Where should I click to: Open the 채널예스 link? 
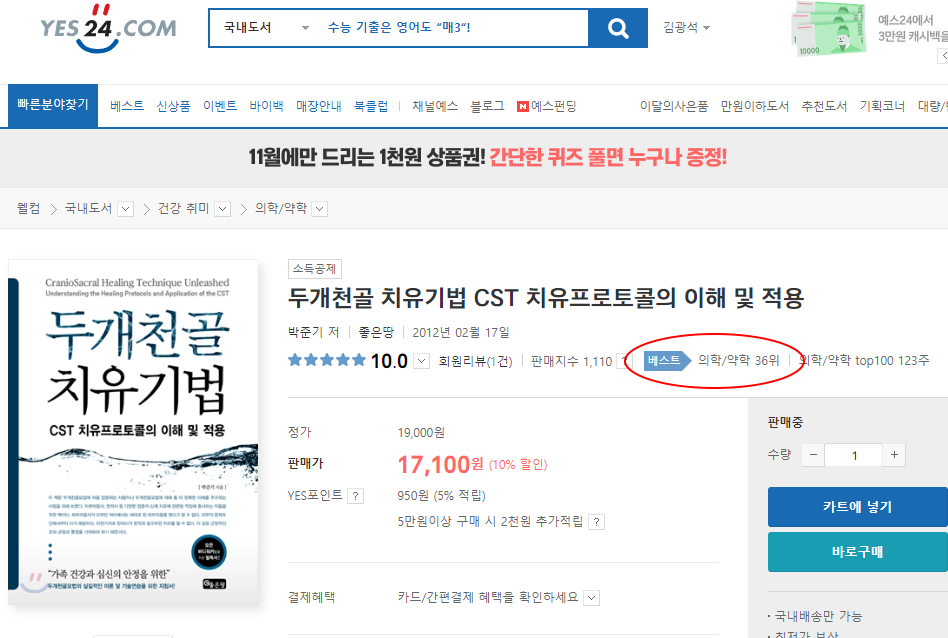pos(435,106)
